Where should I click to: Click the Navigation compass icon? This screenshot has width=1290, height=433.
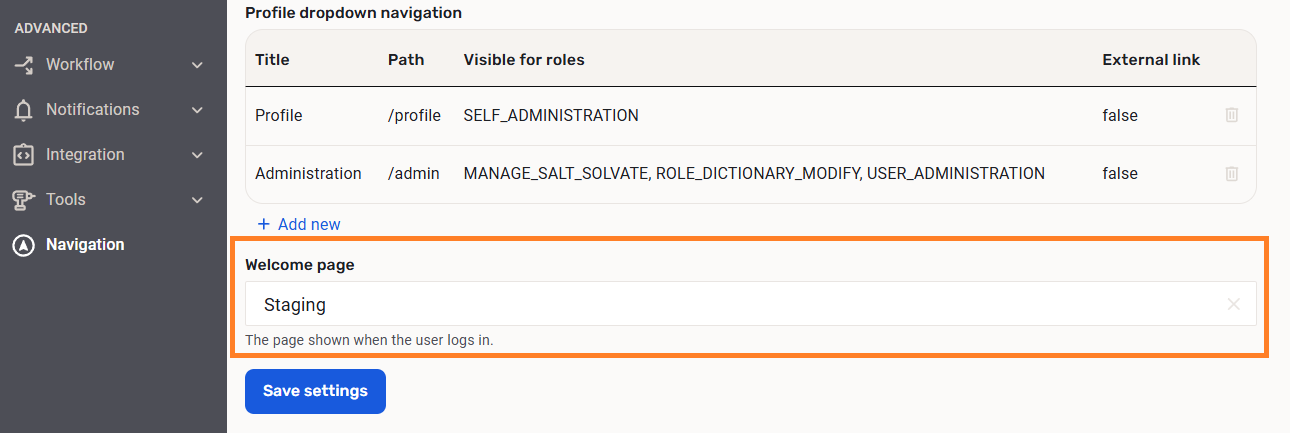(x=23, y=245)
